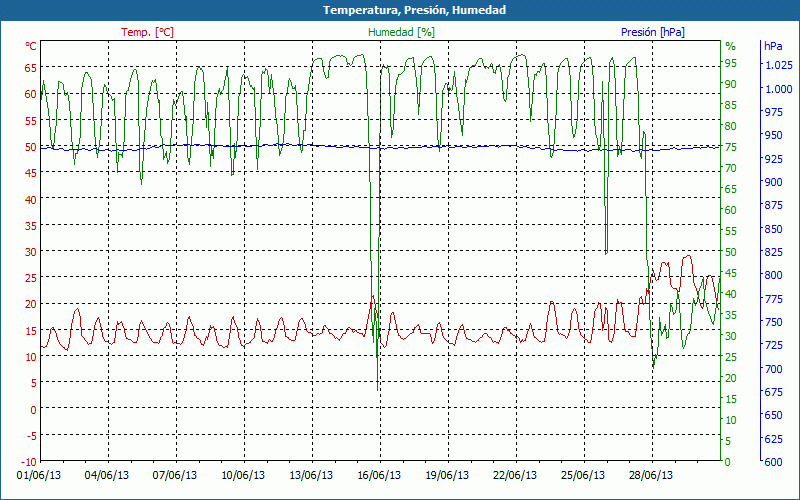
Task: Click the red '-5' temperature axis value
Action: pyautogui.click(x=31, y=435)
